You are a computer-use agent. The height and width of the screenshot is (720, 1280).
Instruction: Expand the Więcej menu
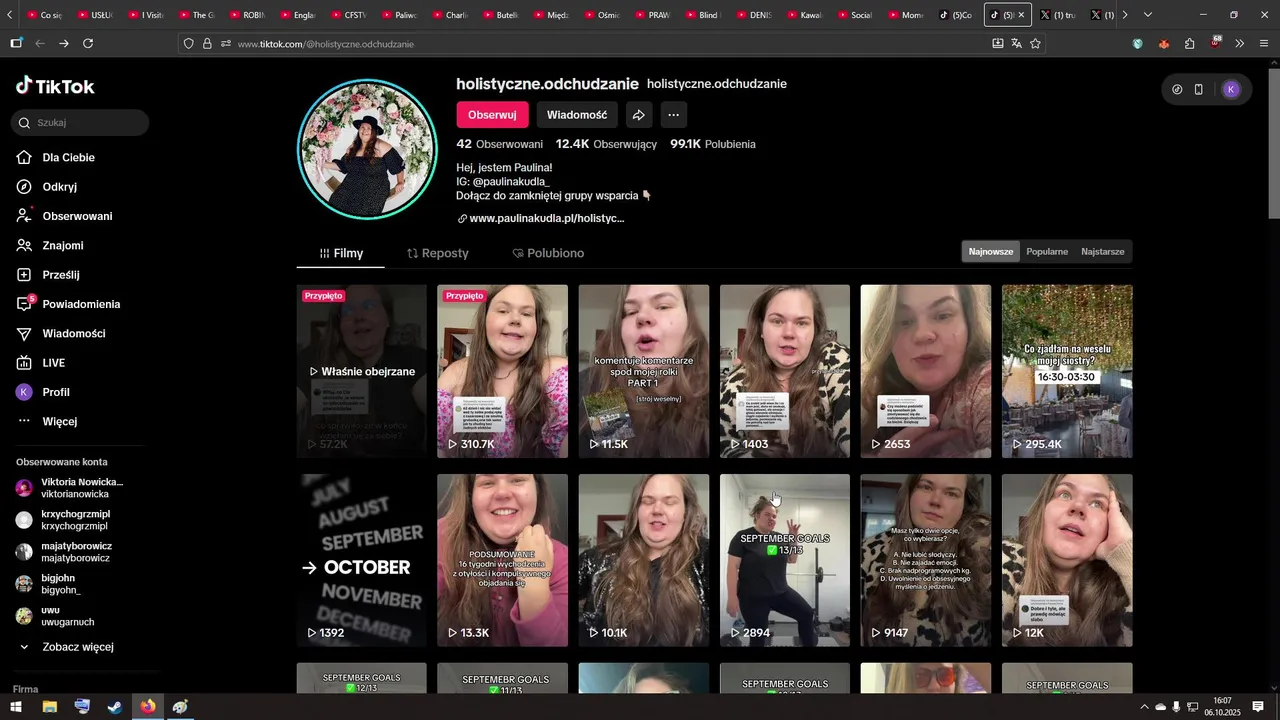click(59, 421)
